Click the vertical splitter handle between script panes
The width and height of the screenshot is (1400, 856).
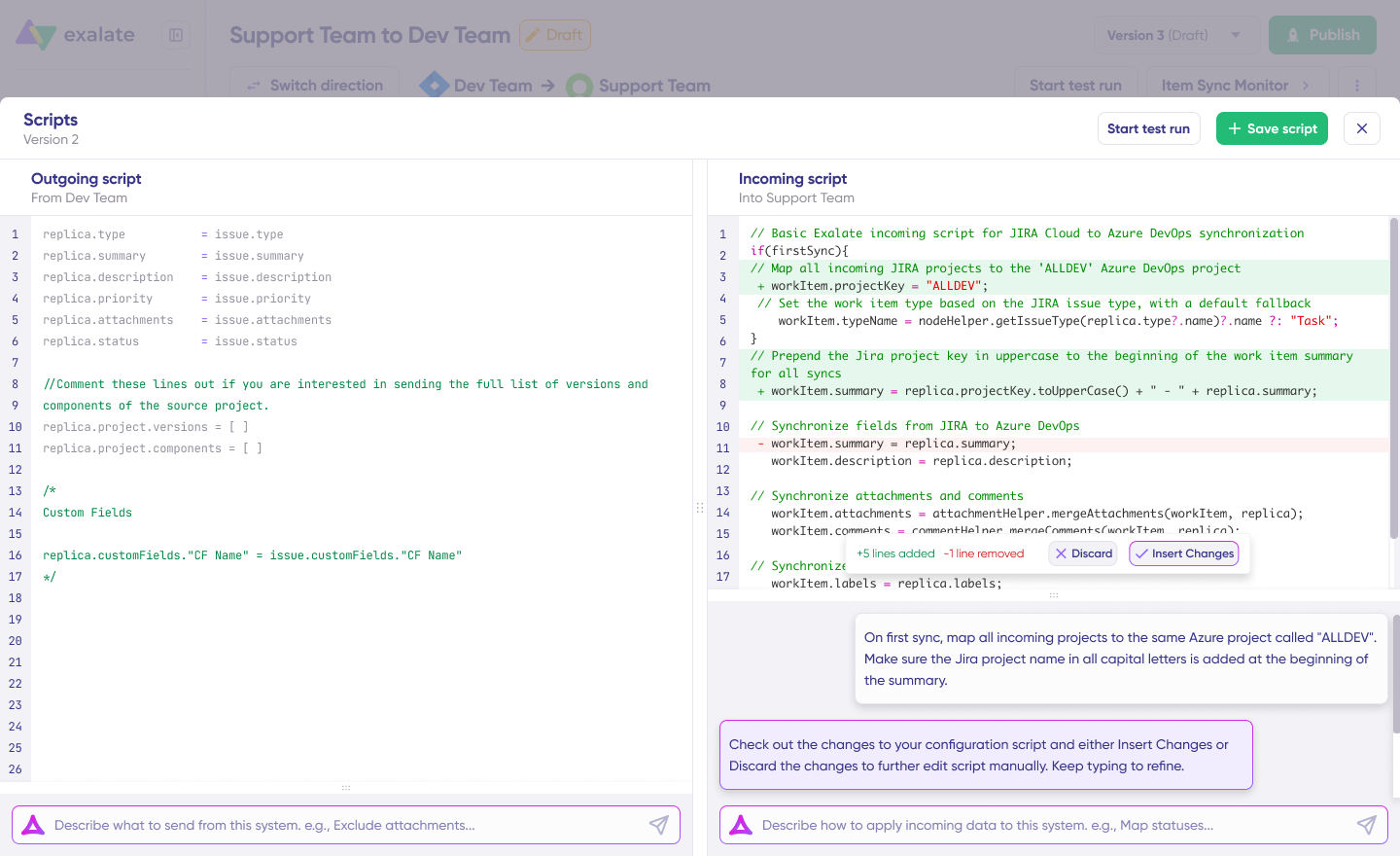pos(700,508)
